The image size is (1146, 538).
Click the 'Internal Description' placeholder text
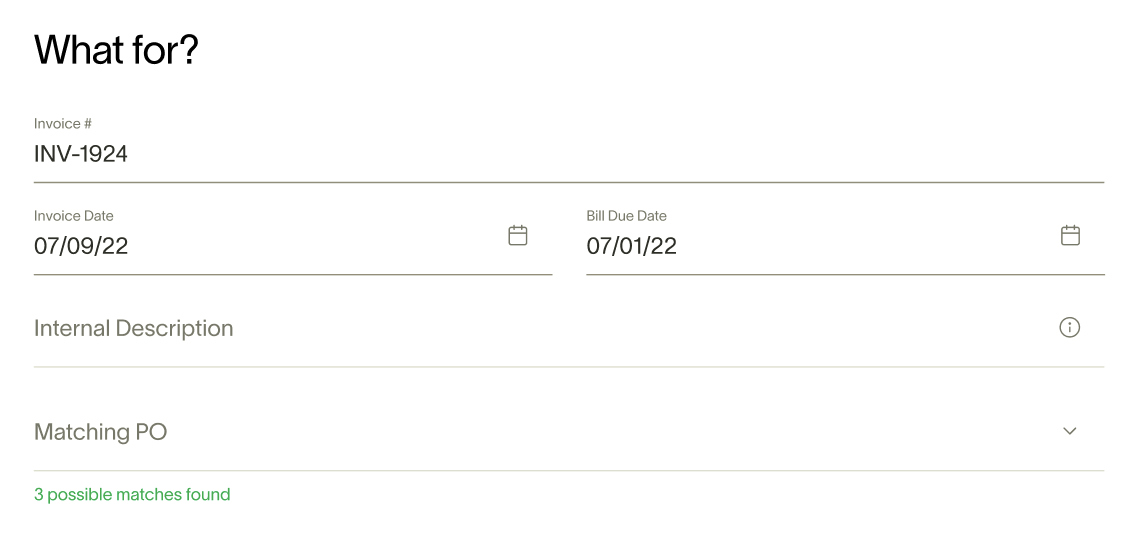pos(133,328)
